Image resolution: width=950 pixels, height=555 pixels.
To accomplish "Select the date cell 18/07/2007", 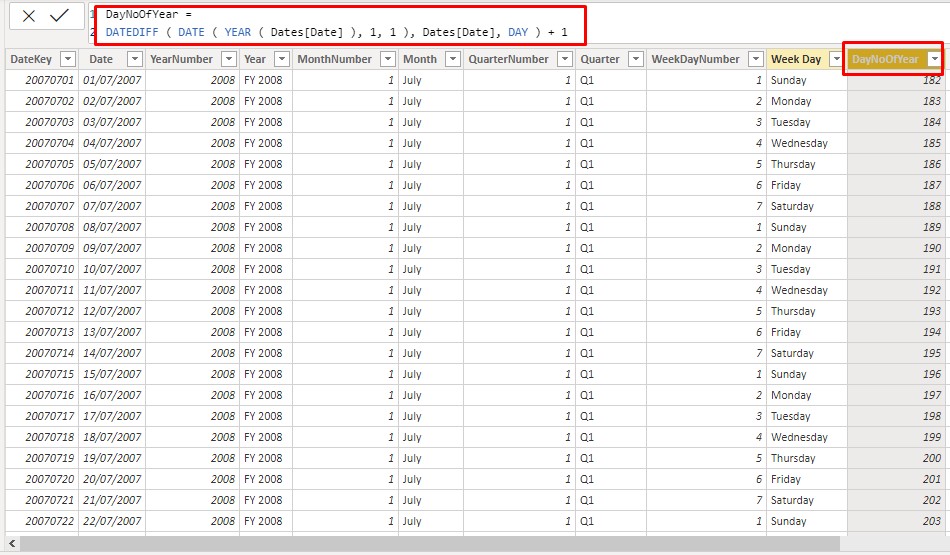I will (x=112, y=437).
